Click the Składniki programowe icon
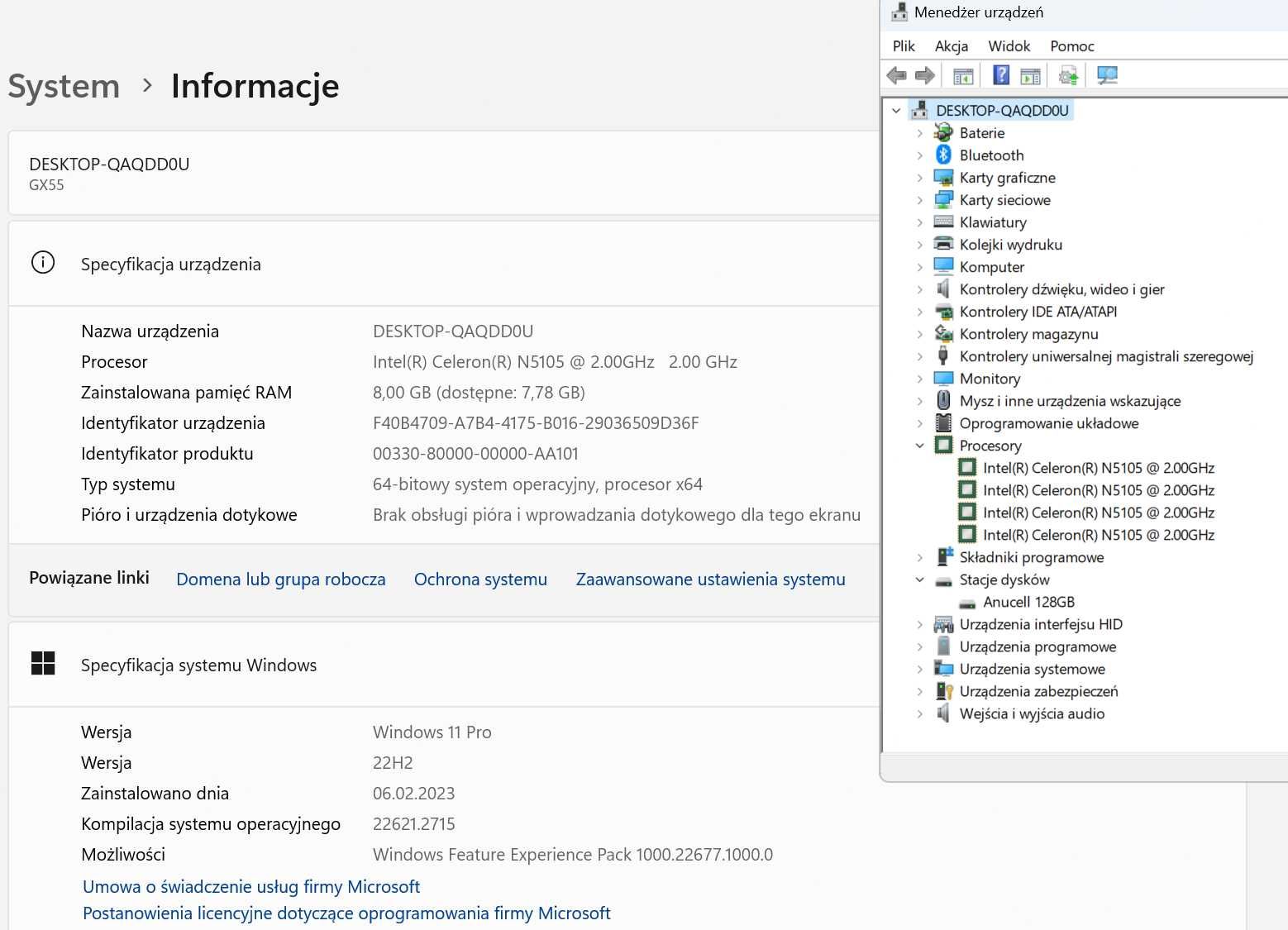This screenshot has height=930, width=1288. pyautogui.click(x=943, y=556)
